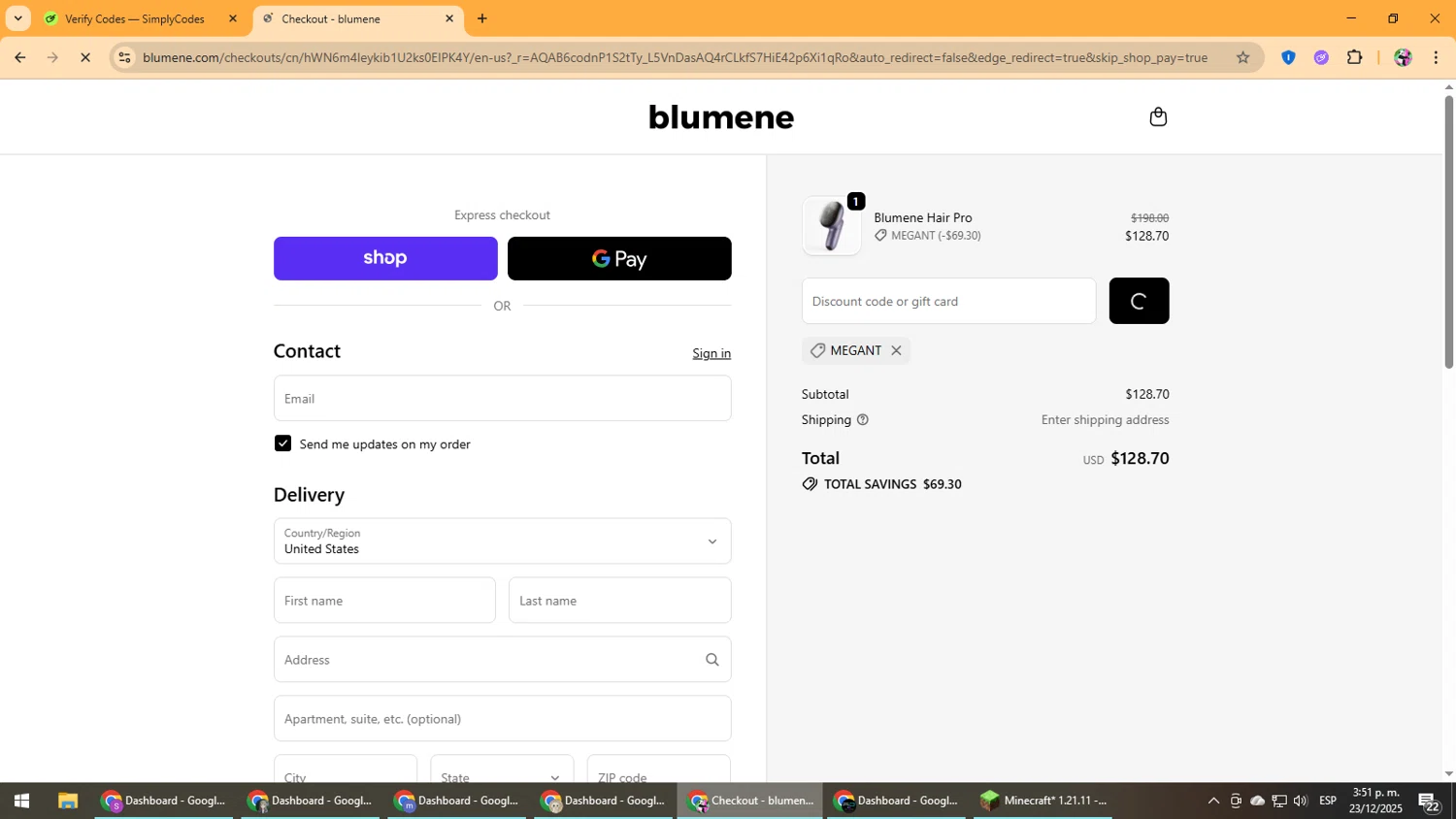
Task: Open the purple extension icon
Action: click(1321, 57)
